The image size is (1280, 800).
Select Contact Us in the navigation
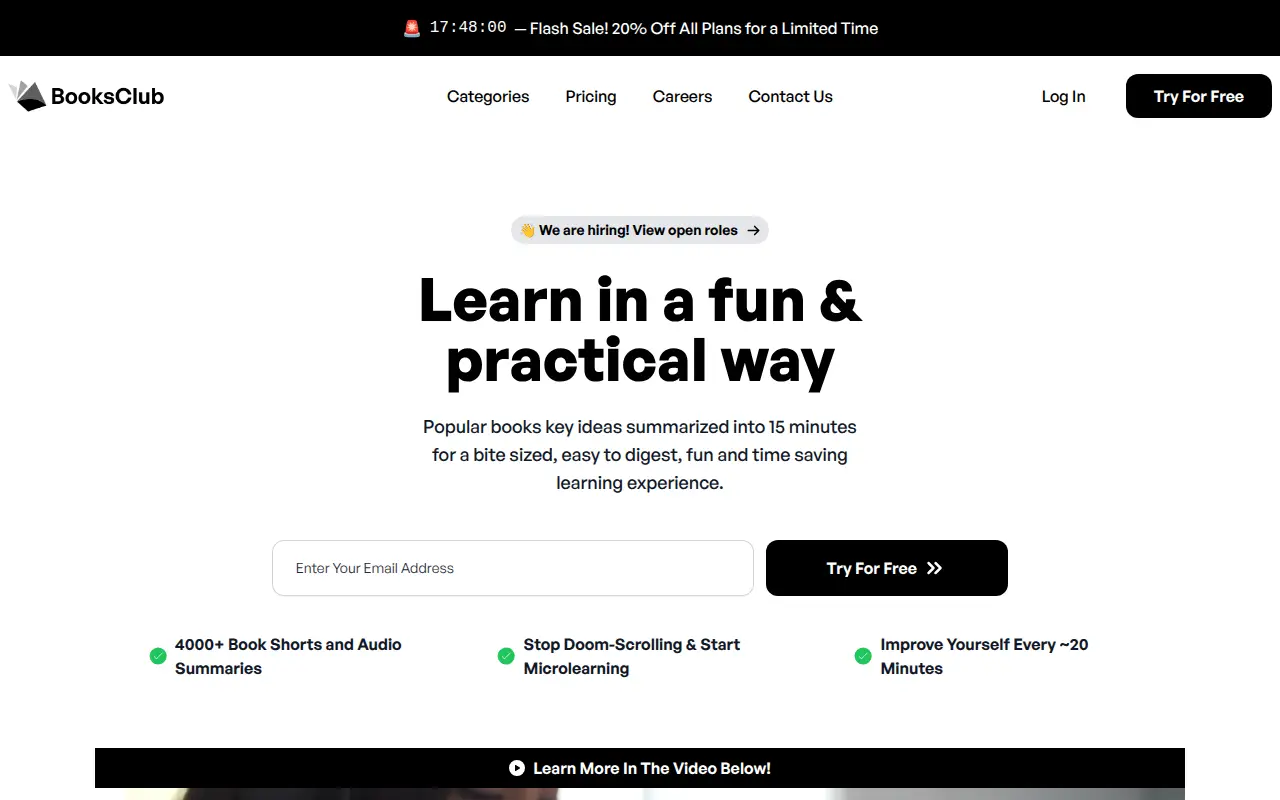(x=790, y=96)
